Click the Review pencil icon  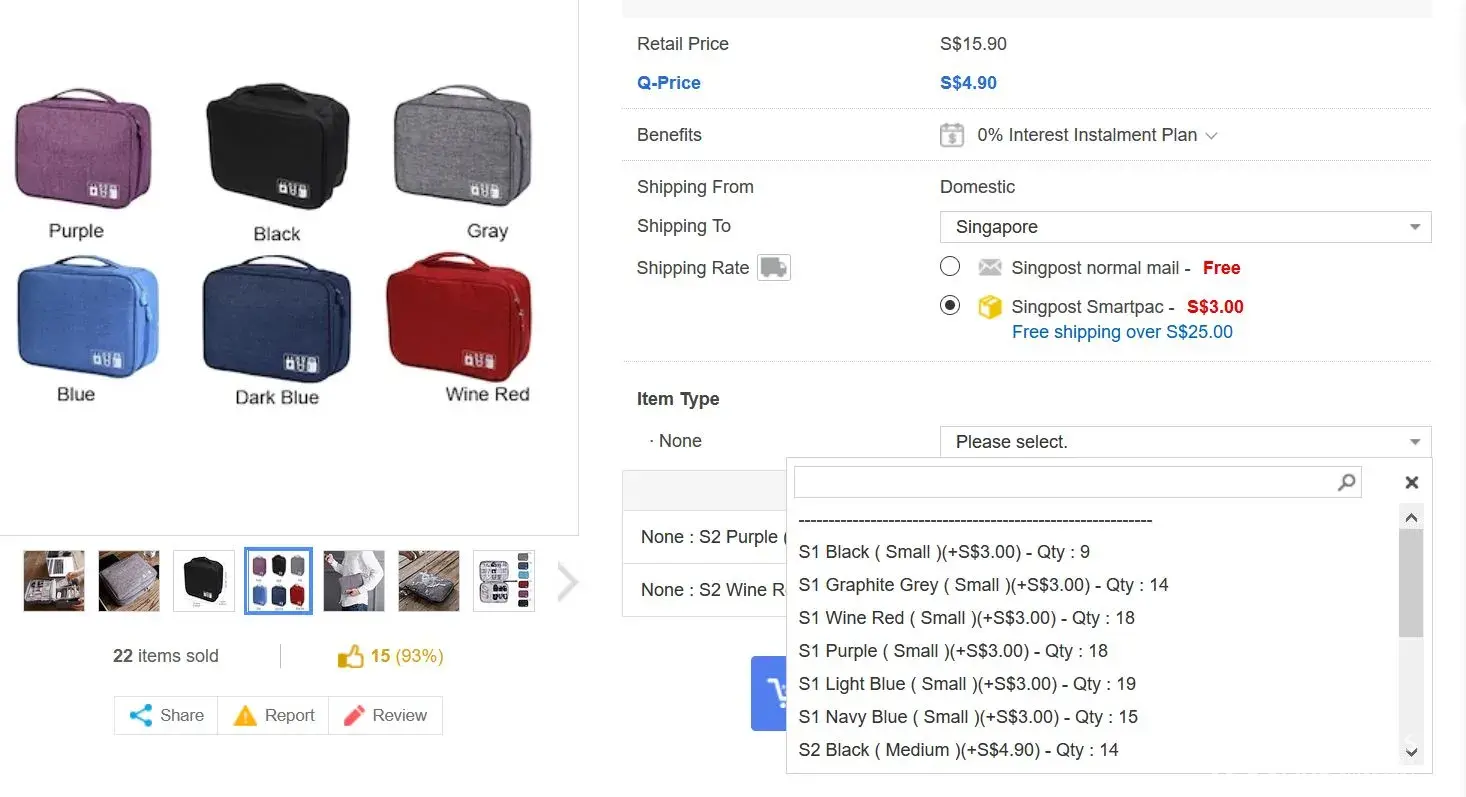click(x=354, y=715)
